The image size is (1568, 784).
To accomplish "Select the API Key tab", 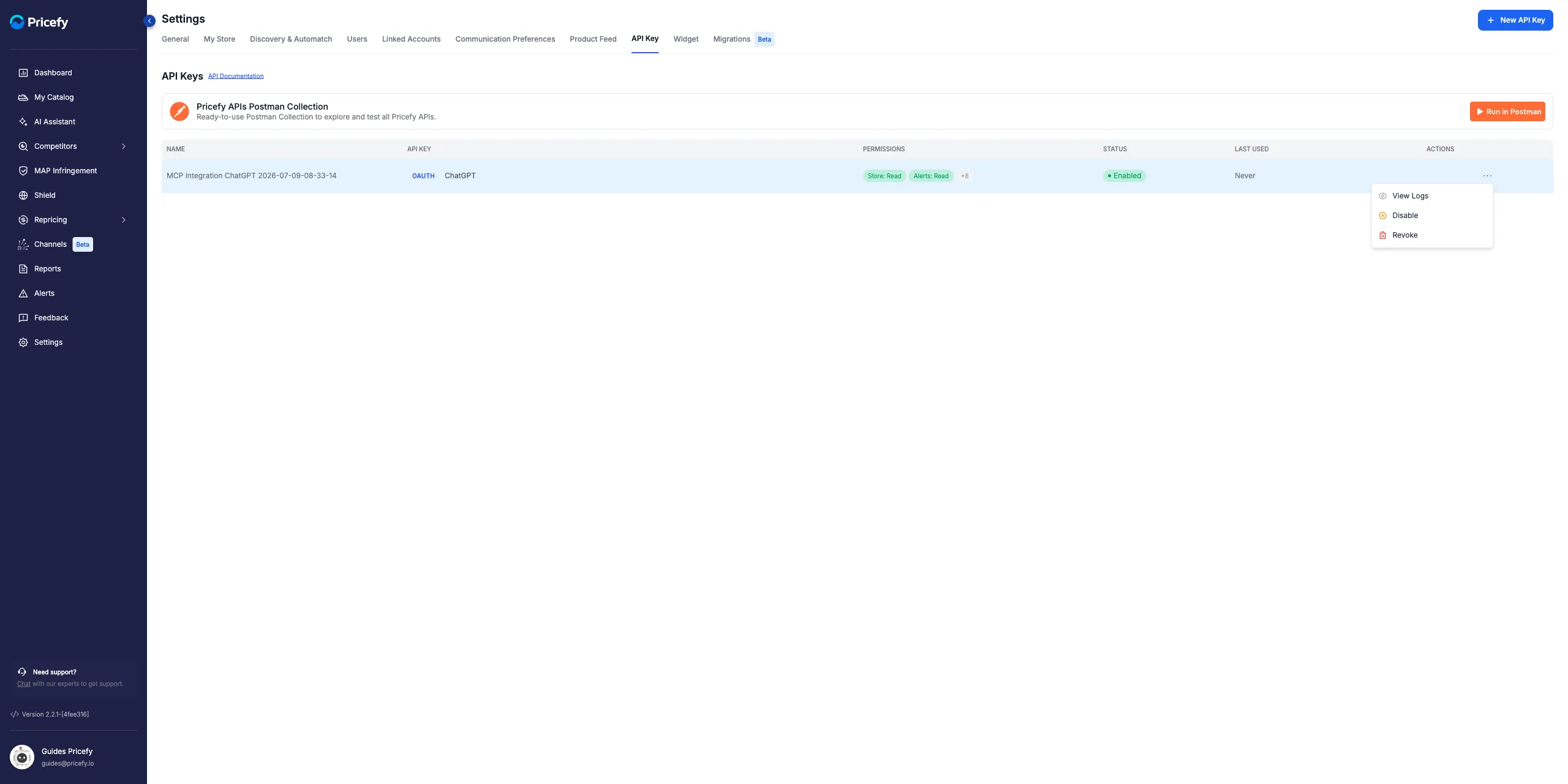I will point(645,39).
